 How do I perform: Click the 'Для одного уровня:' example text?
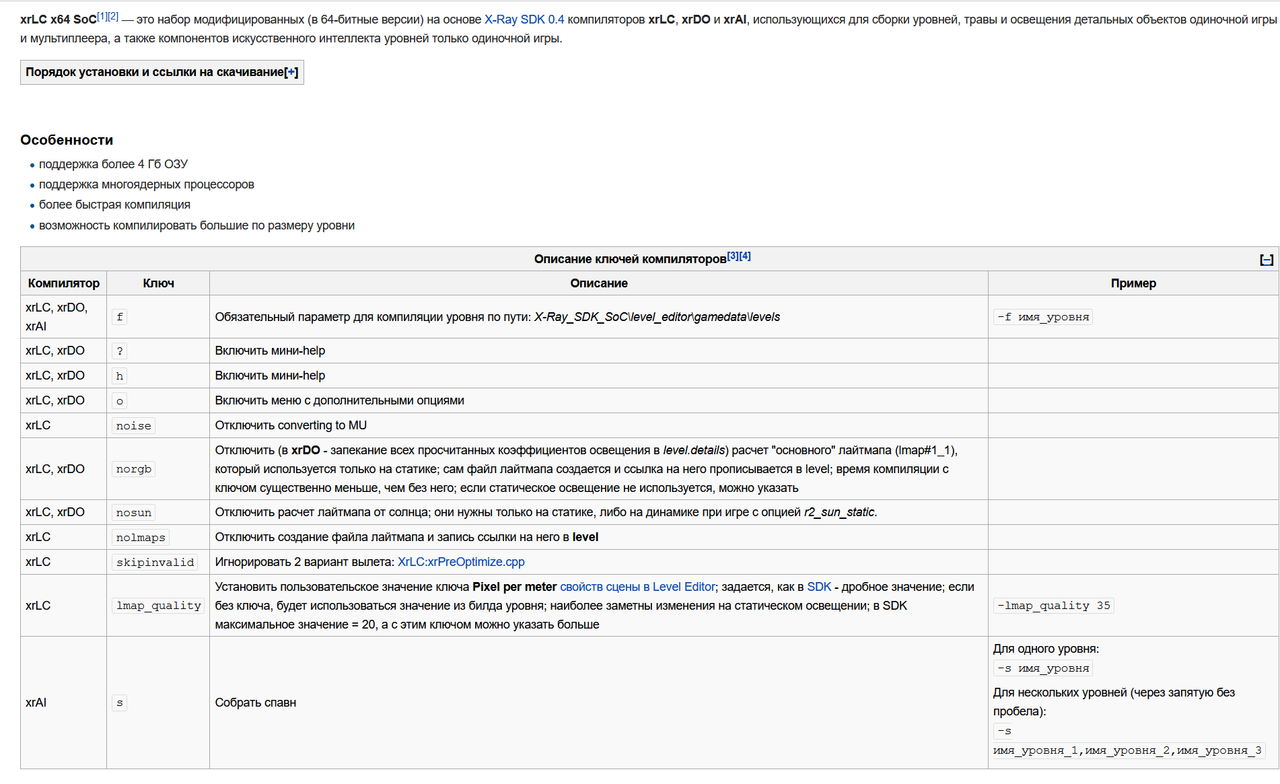[x=1046, y=649]
